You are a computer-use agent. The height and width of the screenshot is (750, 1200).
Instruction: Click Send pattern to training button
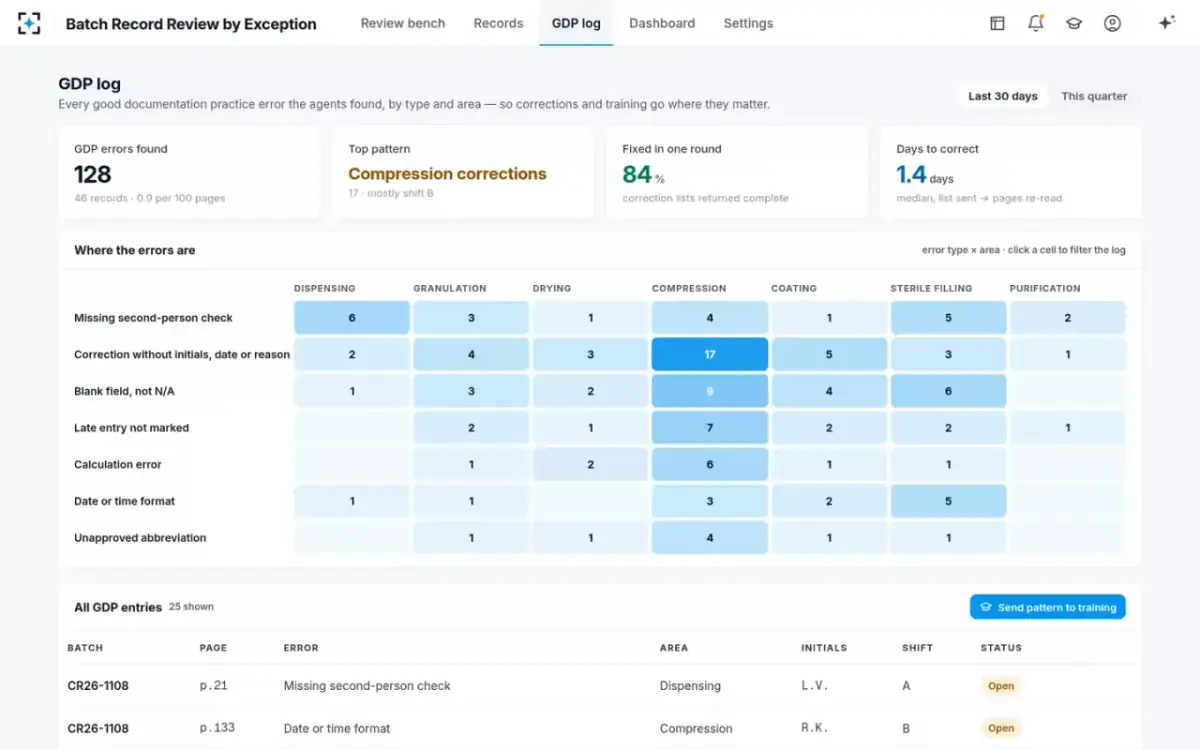[1048, 607]
